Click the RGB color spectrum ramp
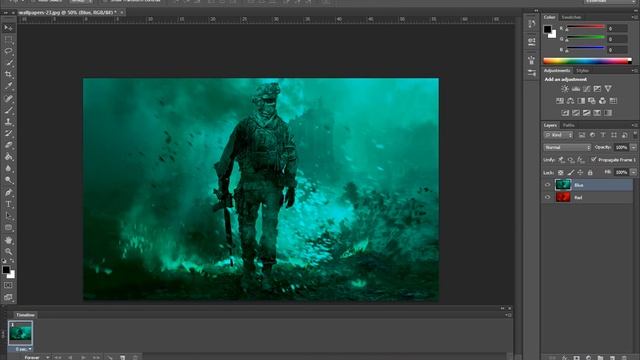This screenshot has height=360, width=640. (587, 61)
